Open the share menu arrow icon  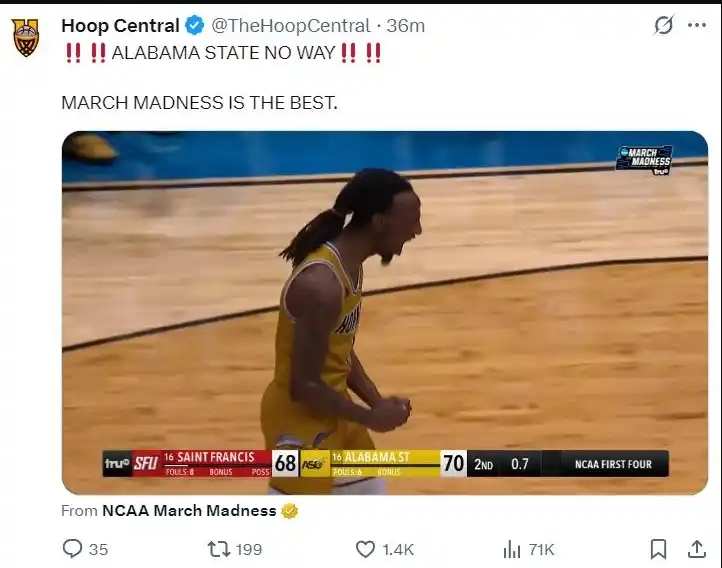tap(697, 549)
